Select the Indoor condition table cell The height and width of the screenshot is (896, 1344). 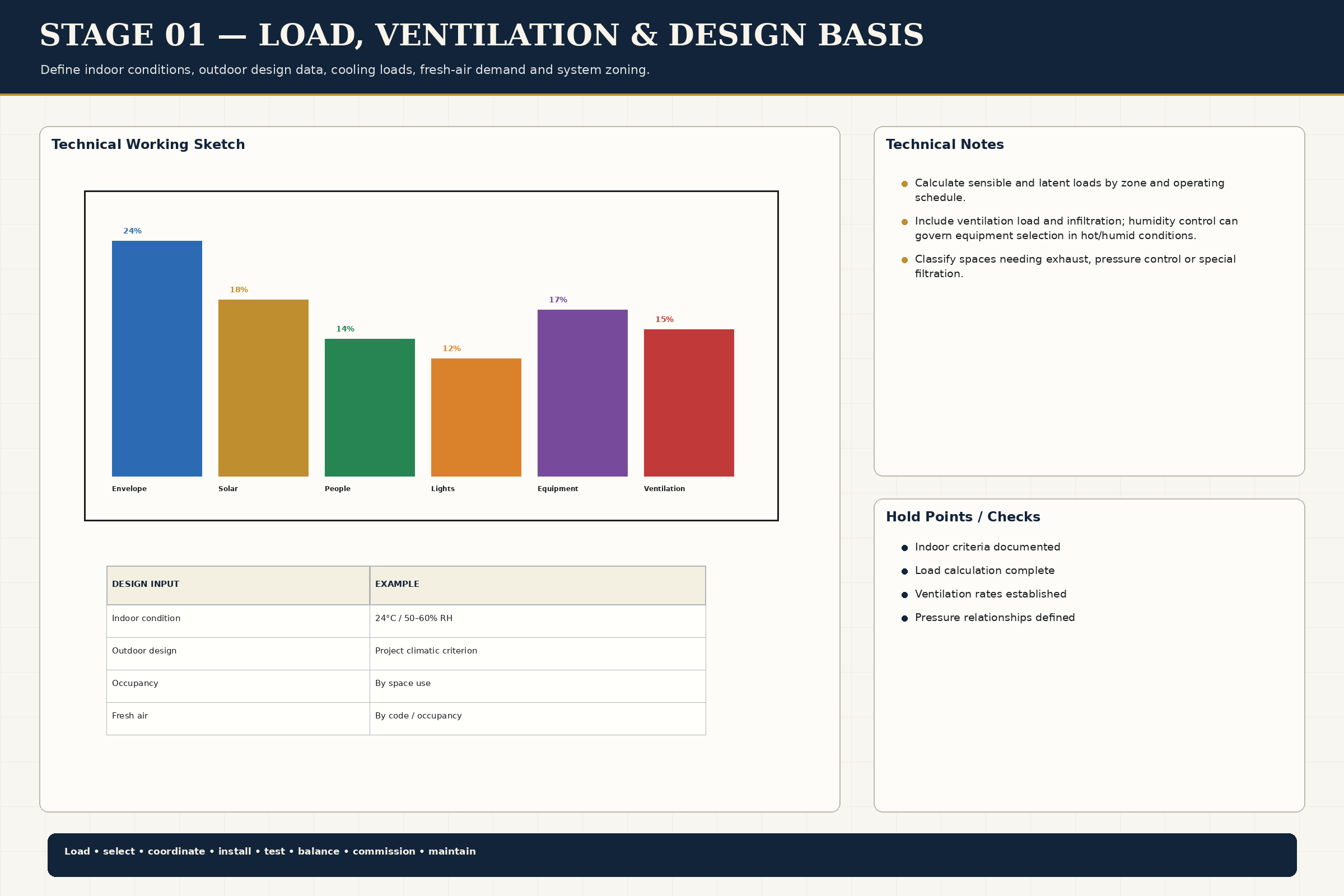(x=239, y=621)
